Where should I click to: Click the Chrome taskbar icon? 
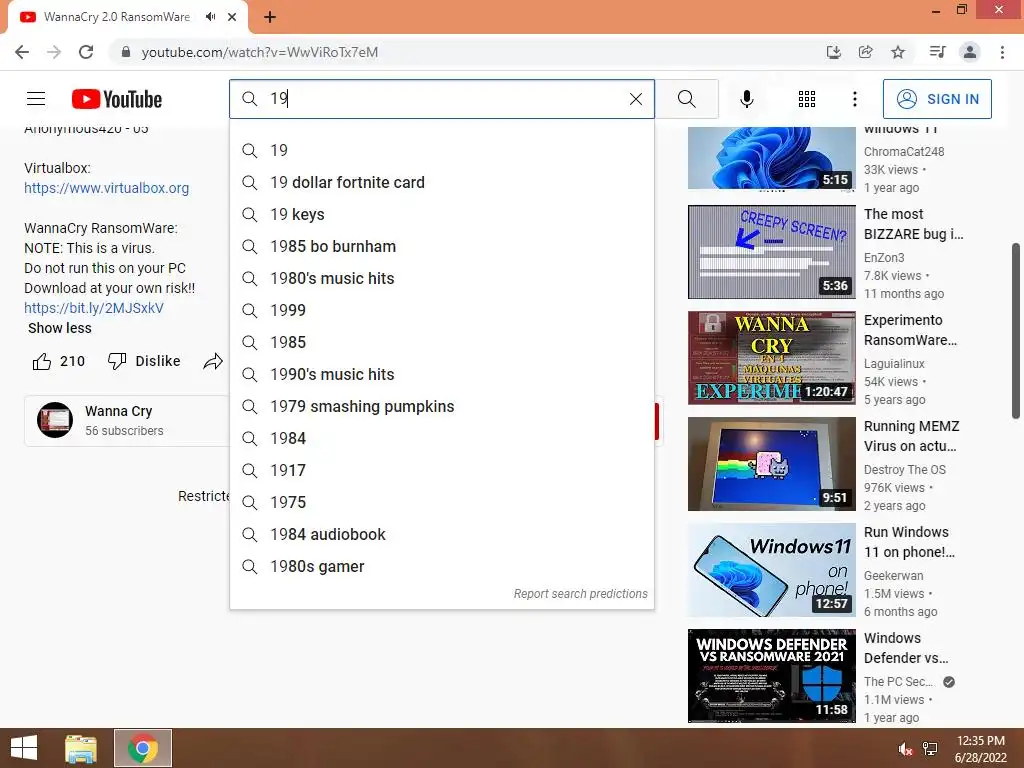(143, 748)
